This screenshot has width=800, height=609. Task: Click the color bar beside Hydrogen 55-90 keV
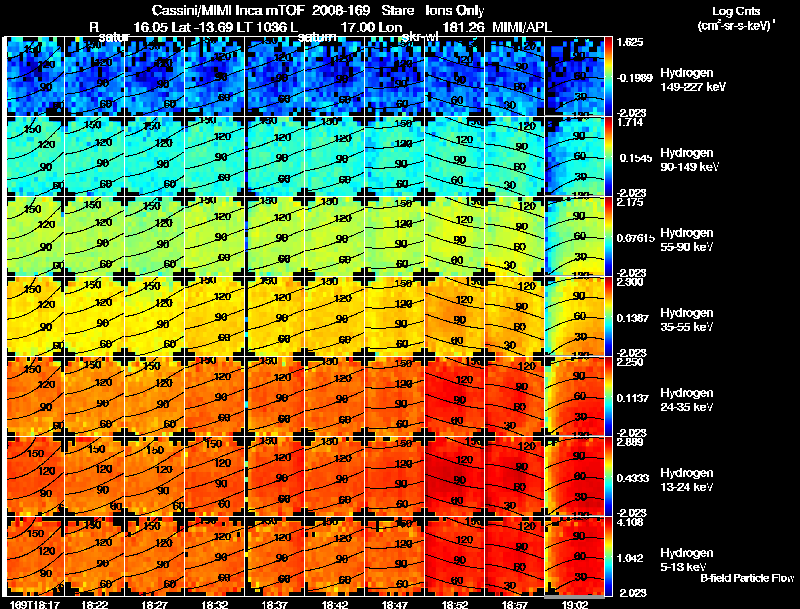click(609, 236)
